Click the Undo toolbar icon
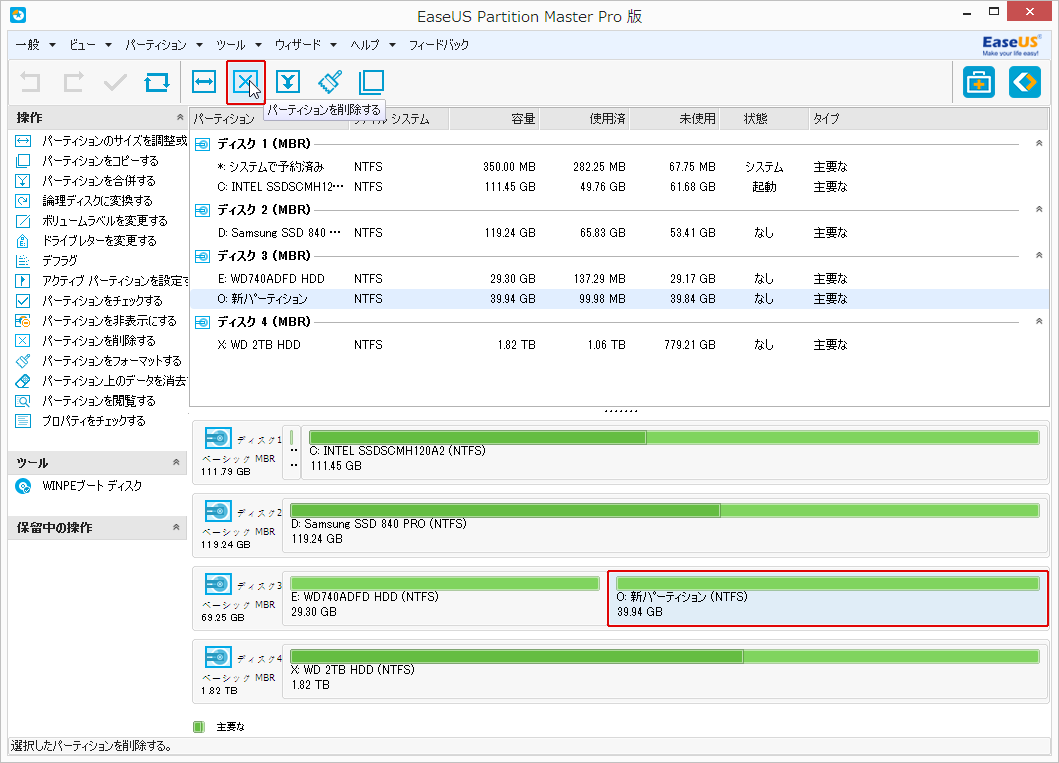The height and width of the screenshot is (763, 1059). click(x=30, y=82)
